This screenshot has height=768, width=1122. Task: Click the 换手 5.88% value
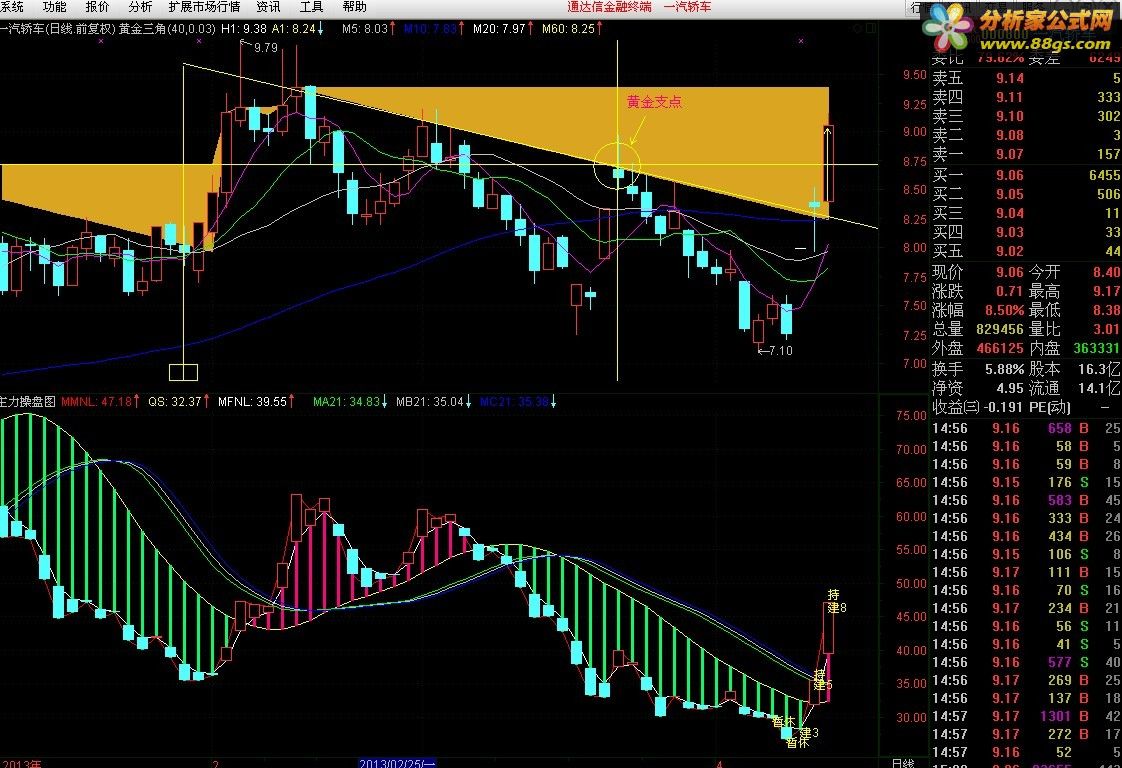point(1005,369)
